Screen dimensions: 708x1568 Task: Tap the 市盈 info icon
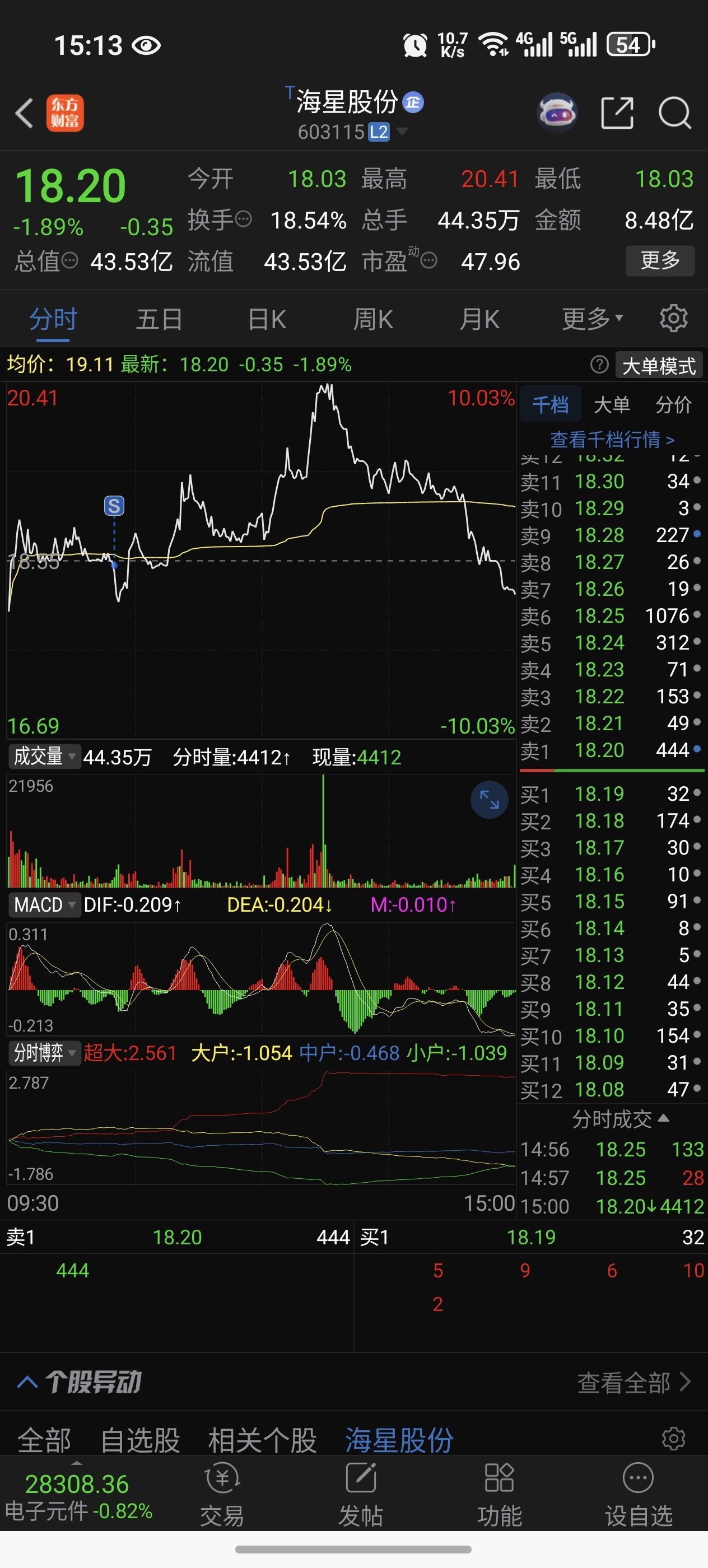click(x=428, y=261)
